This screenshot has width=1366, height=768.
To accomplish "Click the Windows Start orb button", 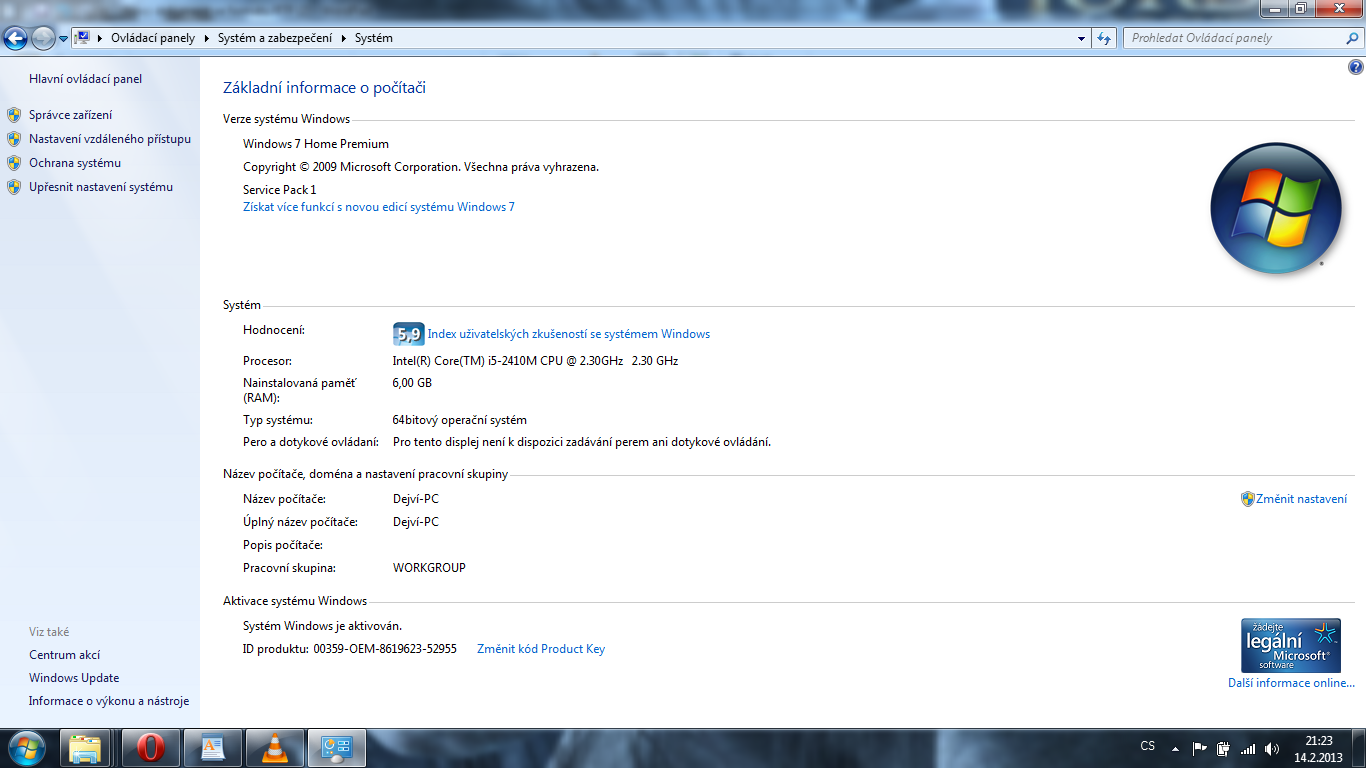I will 24,747.
